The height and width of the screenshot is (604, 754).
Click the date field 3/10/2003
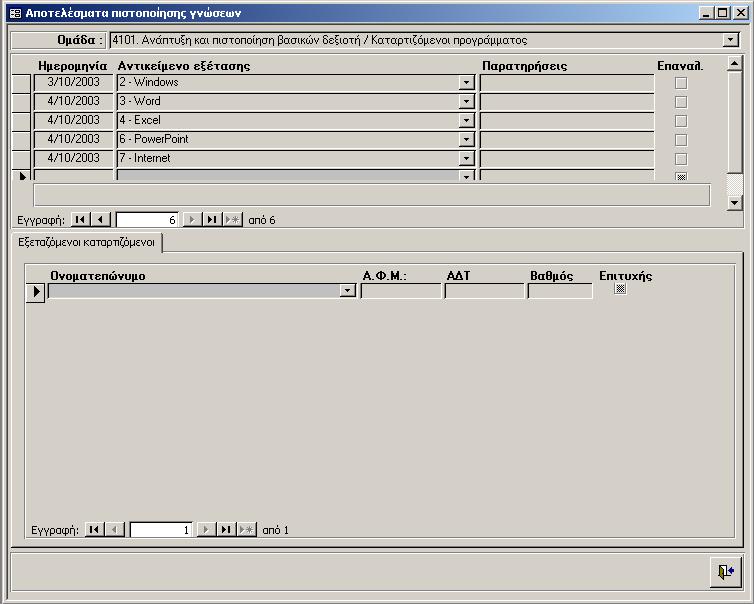(73, 83)
